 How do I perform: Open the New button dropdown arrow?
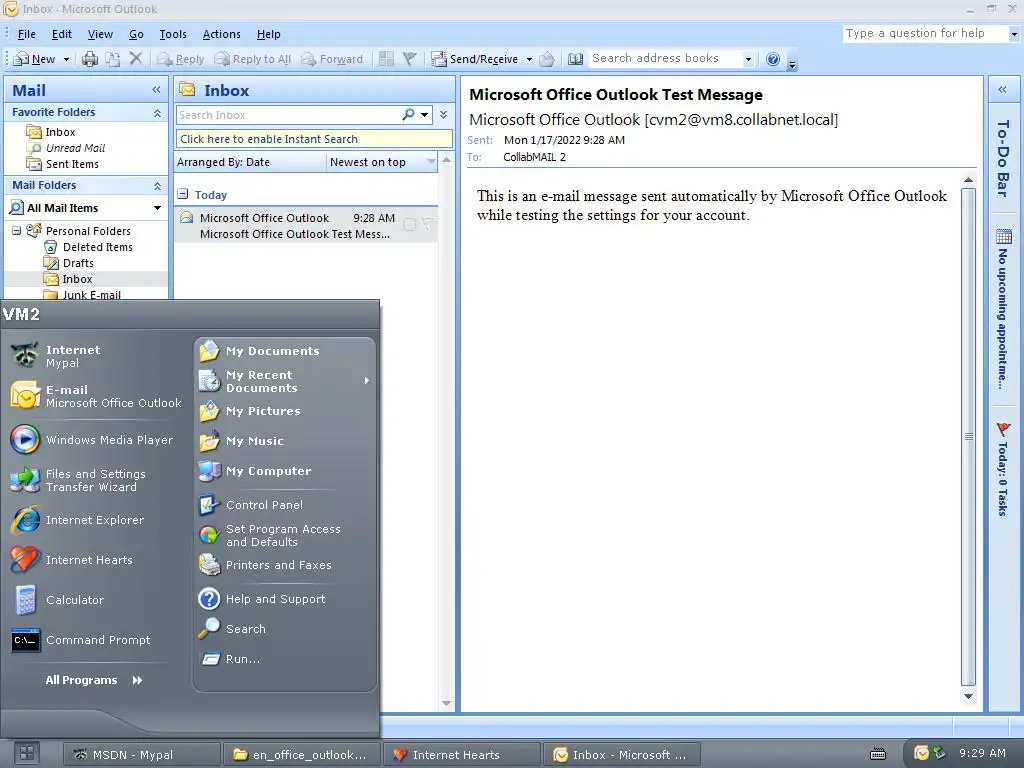point(66,59)
